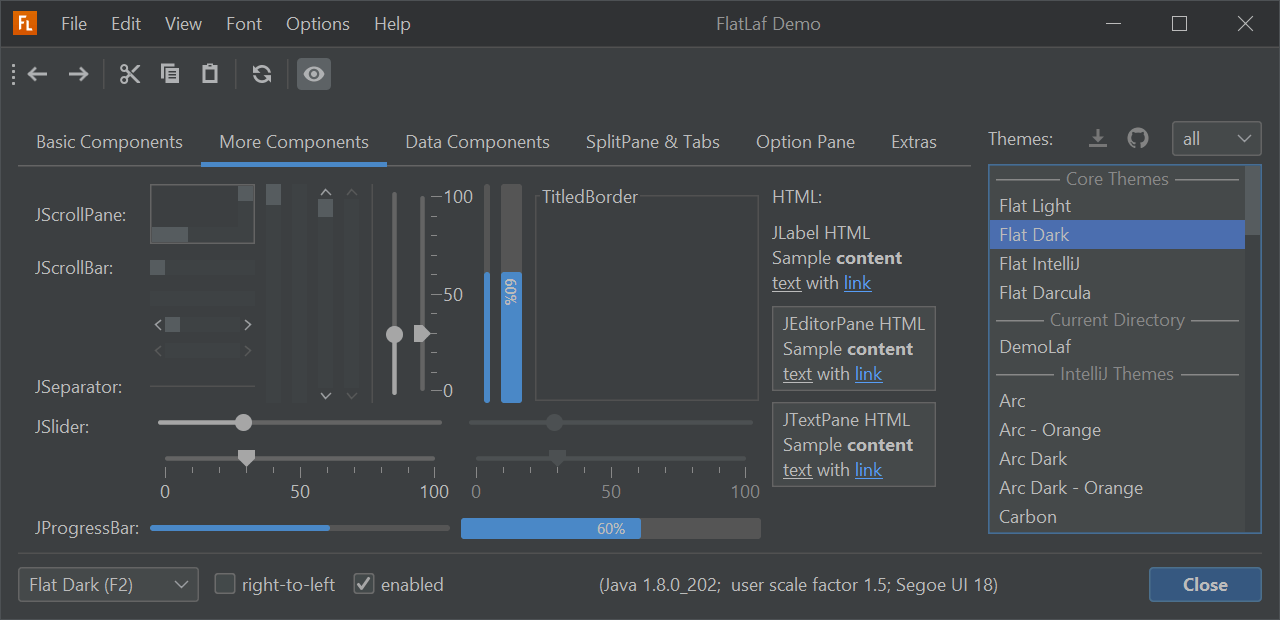1280x620 pixels.
Task: Switch to the Data Components tab
Action: (477, 142)
